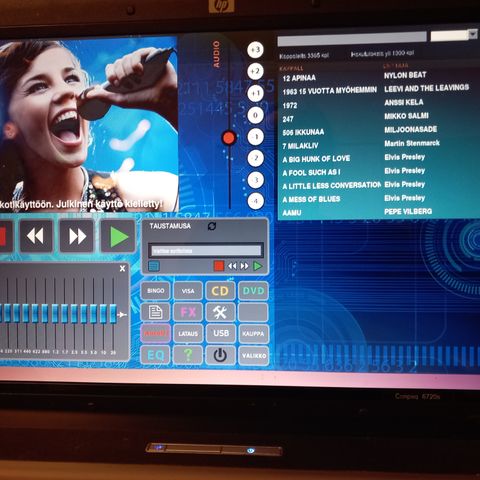Click the 880 Hz equalizer band slider
The height and width of the screenshot is (480, 480).
[45, 313]
